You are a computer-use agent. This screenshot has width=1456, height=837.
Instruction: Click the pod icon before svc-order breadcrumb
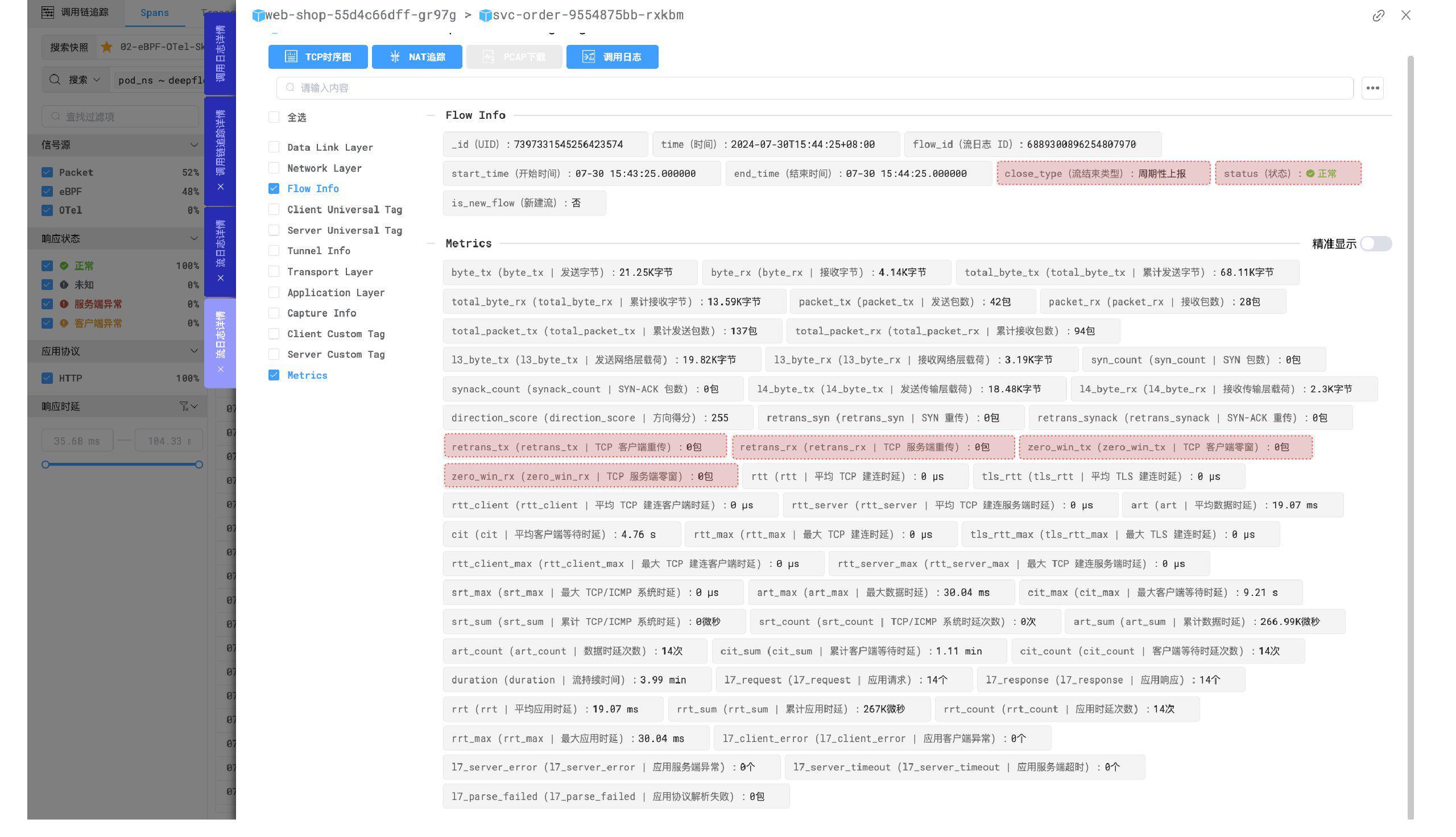point(485,15)
